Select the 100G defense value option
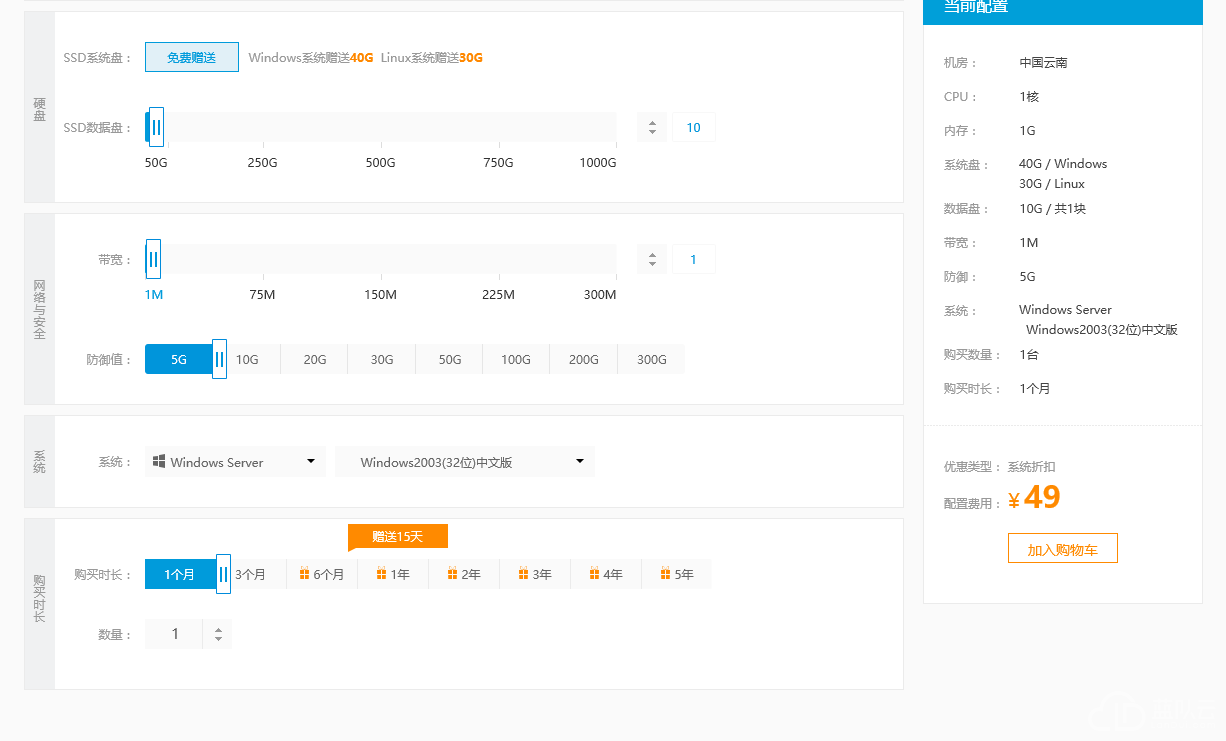This screenshot has width=1226, height=741. [516, 359]
